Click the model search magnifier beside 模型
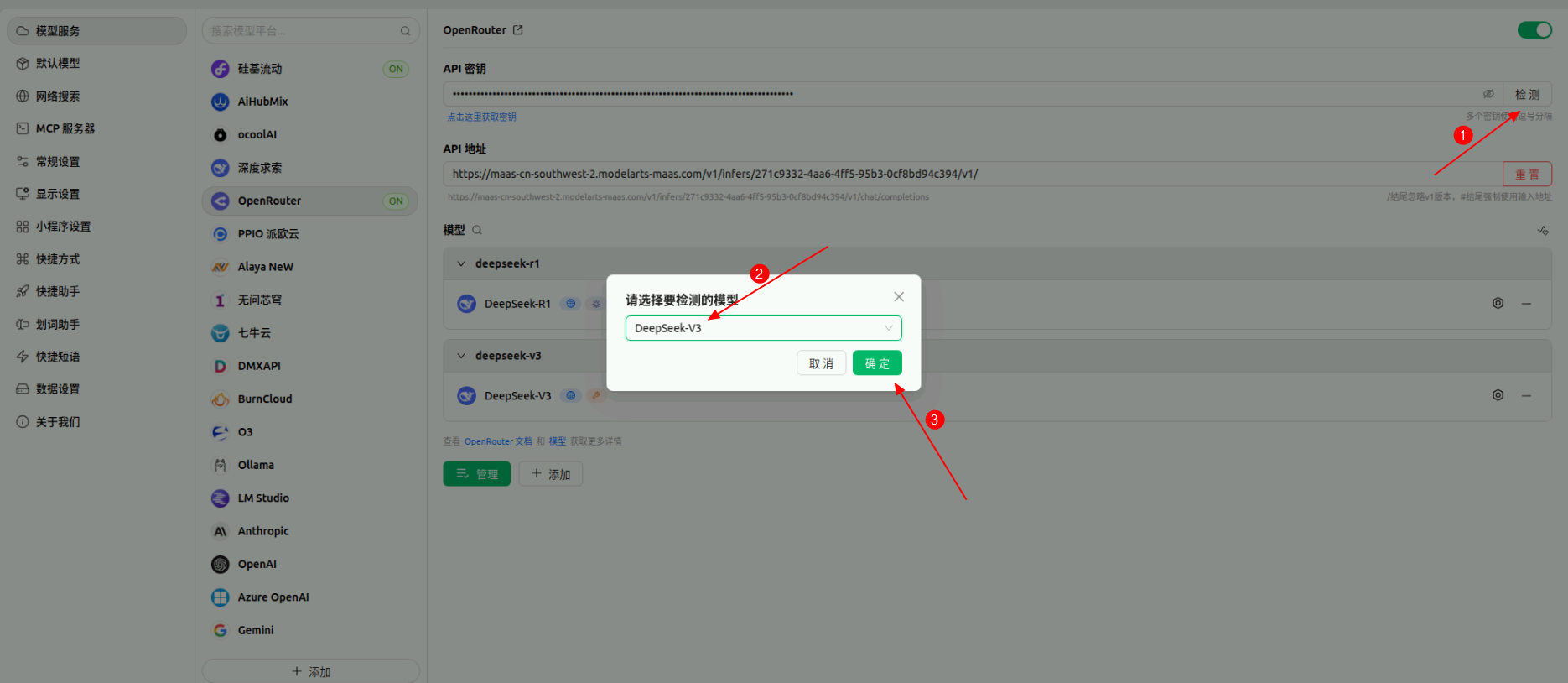 477,230
